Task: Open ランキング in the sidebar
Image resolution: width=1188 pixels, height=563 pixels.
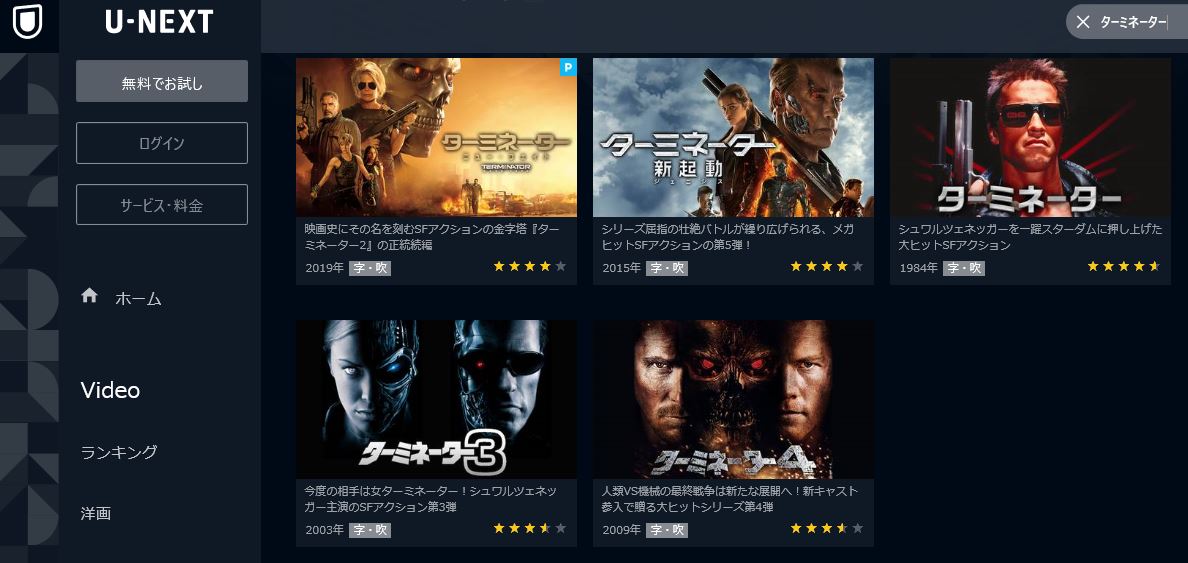Action: [119, 452]
